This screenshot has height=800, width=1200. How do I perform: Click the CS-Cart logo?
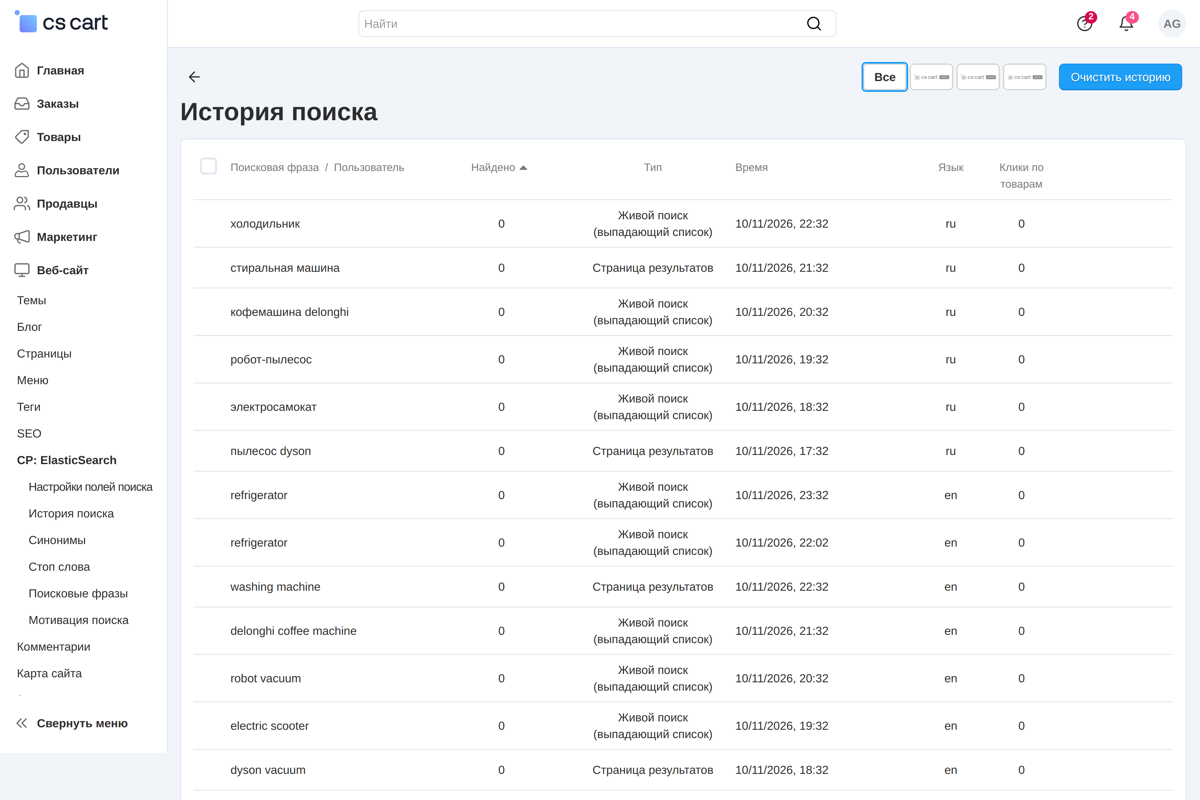(61, 22)
